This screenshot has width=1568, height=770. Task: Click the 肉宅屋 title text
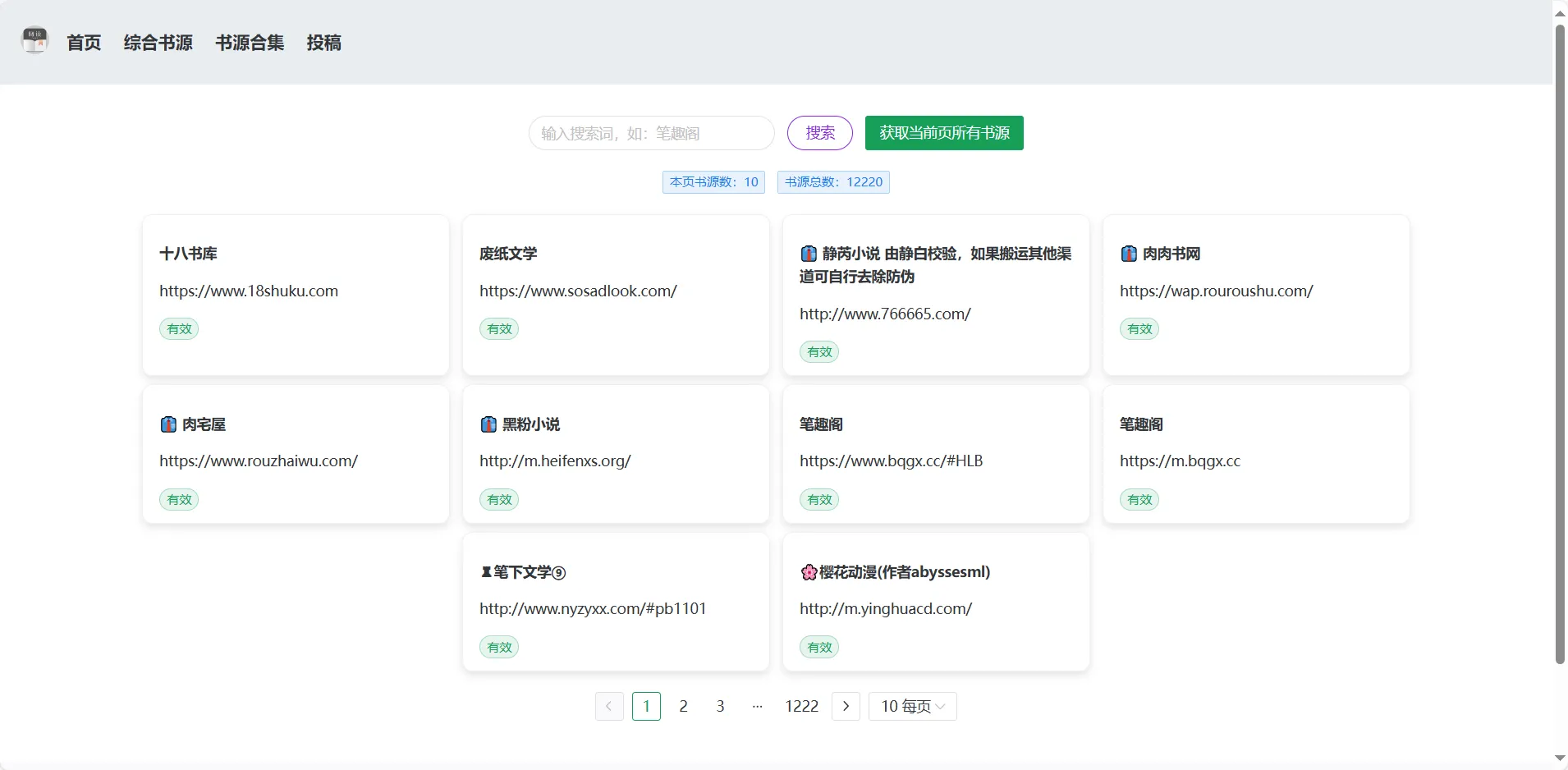click(204, 424)
